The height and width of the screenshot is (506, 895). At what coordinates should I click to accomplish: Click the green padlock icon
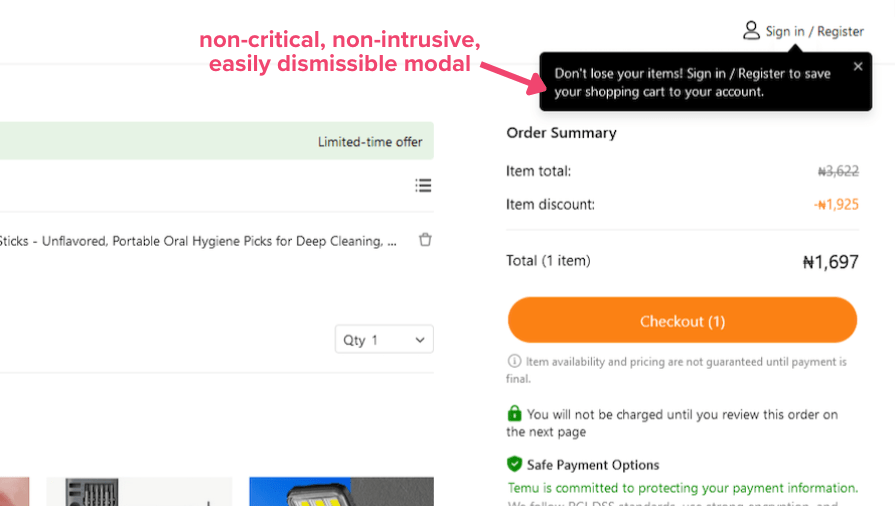[514, 413]
